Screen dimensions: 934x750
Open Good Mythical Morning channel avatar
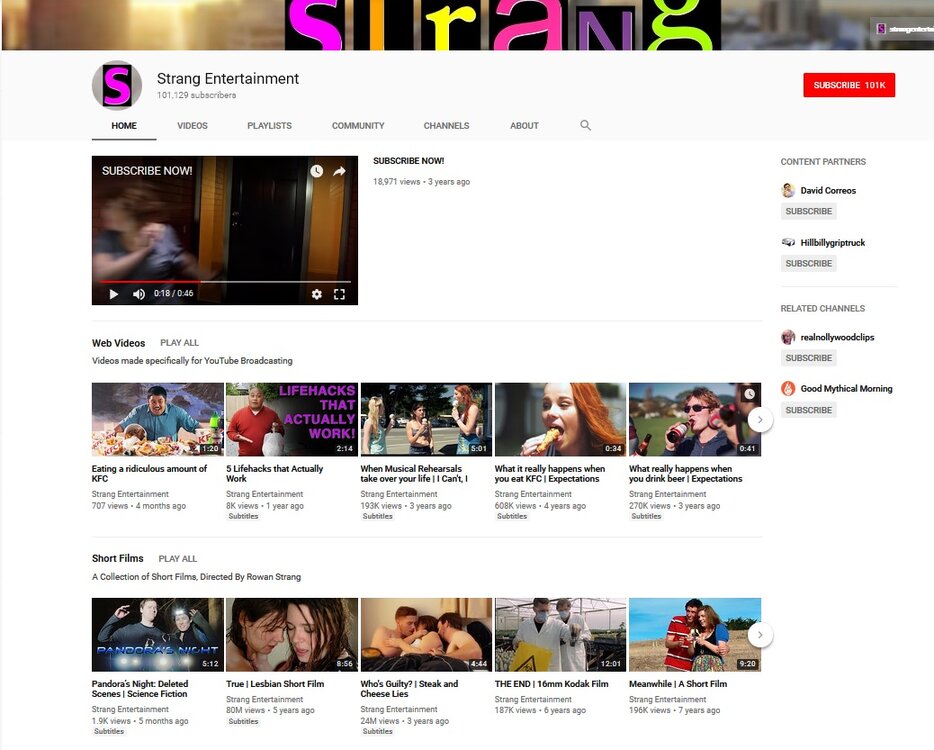click(788, 388)
